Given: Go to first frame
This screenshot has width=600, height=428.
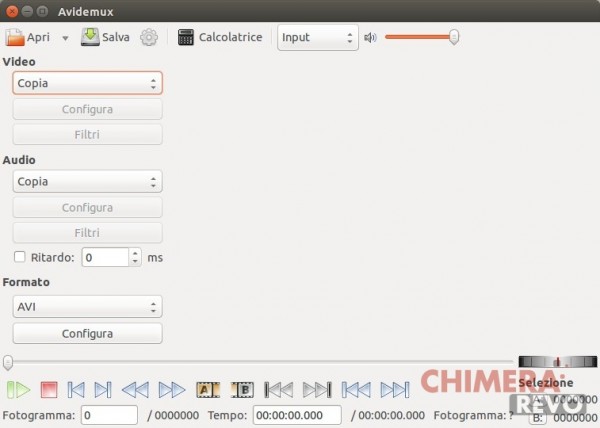Looking at the screenshot, I should click(356, 390).
